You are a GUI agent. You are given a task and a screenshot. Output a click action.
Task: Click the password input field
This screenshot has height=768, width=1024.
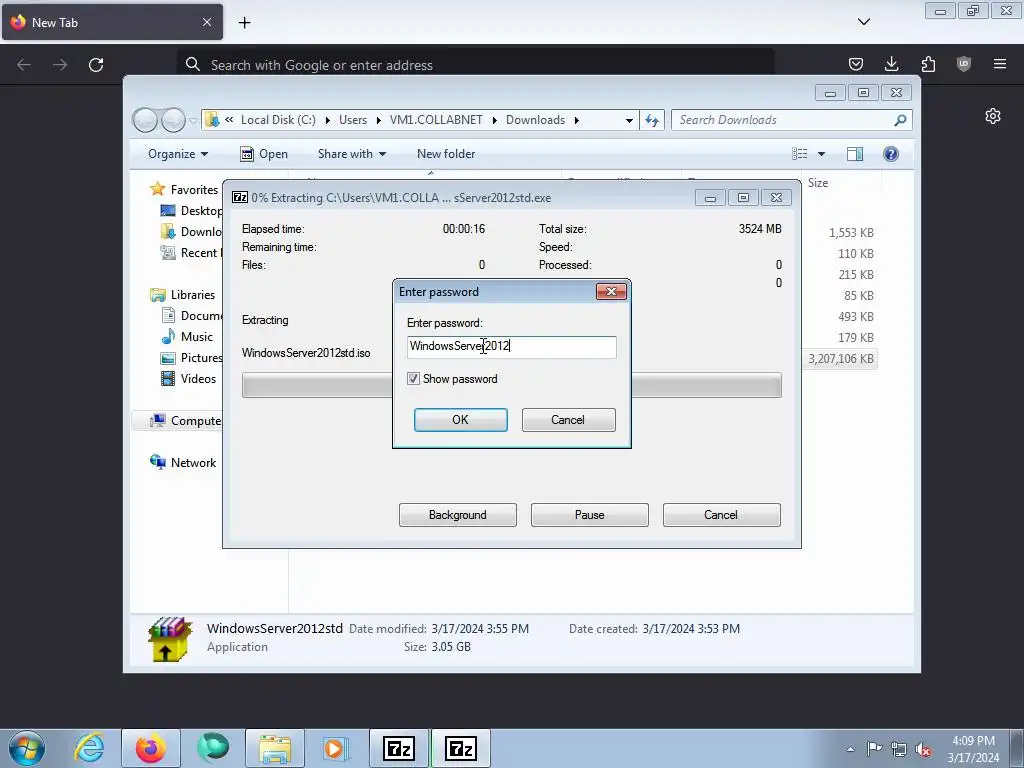[511, 347]
